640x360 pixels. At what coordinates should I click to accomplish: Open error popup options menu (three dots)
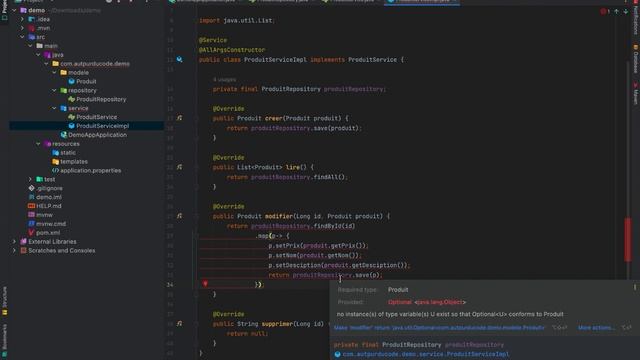pos(635,287)
